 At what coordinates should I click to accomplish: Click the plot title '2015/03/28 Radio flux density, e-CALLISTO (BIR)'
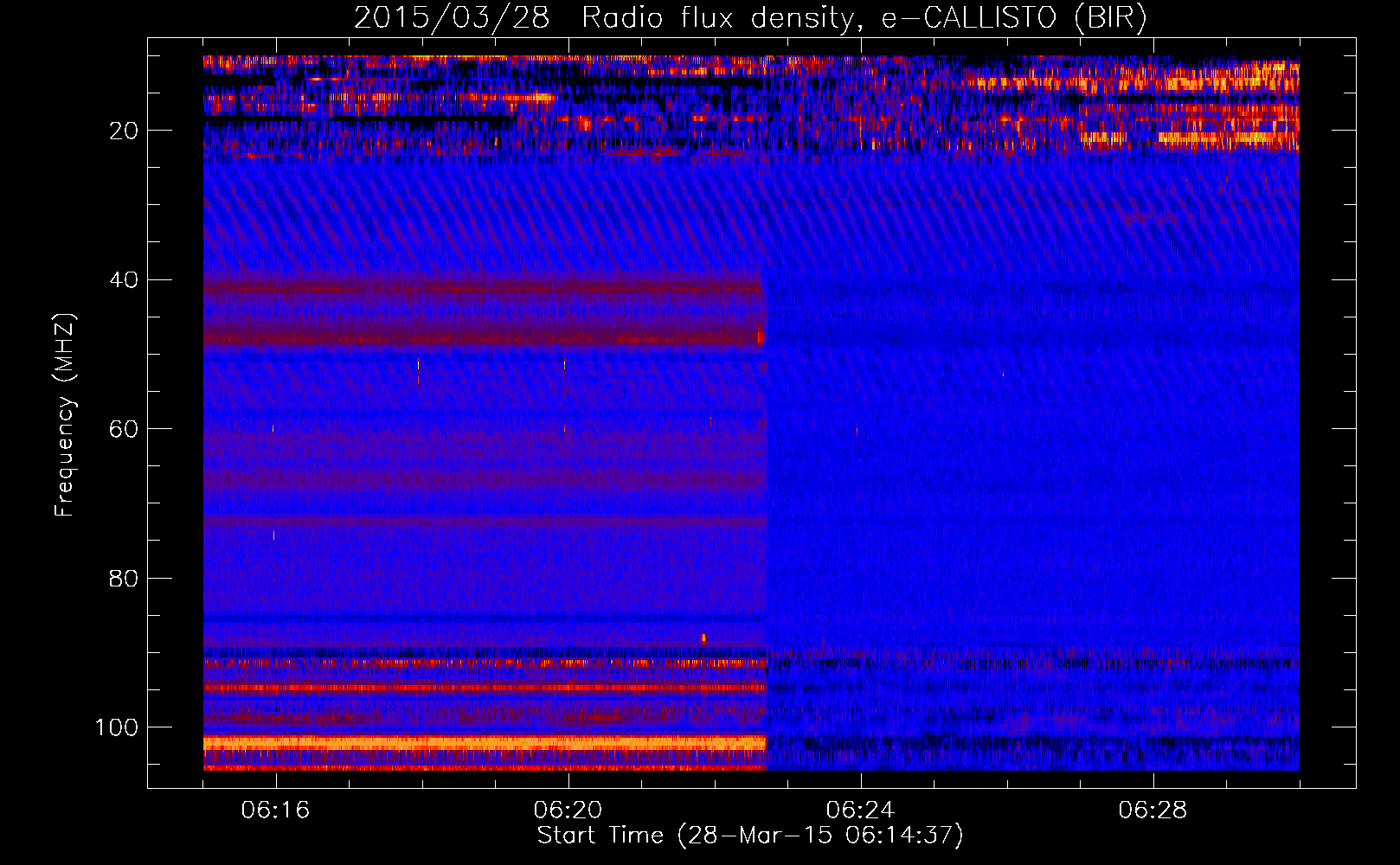(750, 18)
